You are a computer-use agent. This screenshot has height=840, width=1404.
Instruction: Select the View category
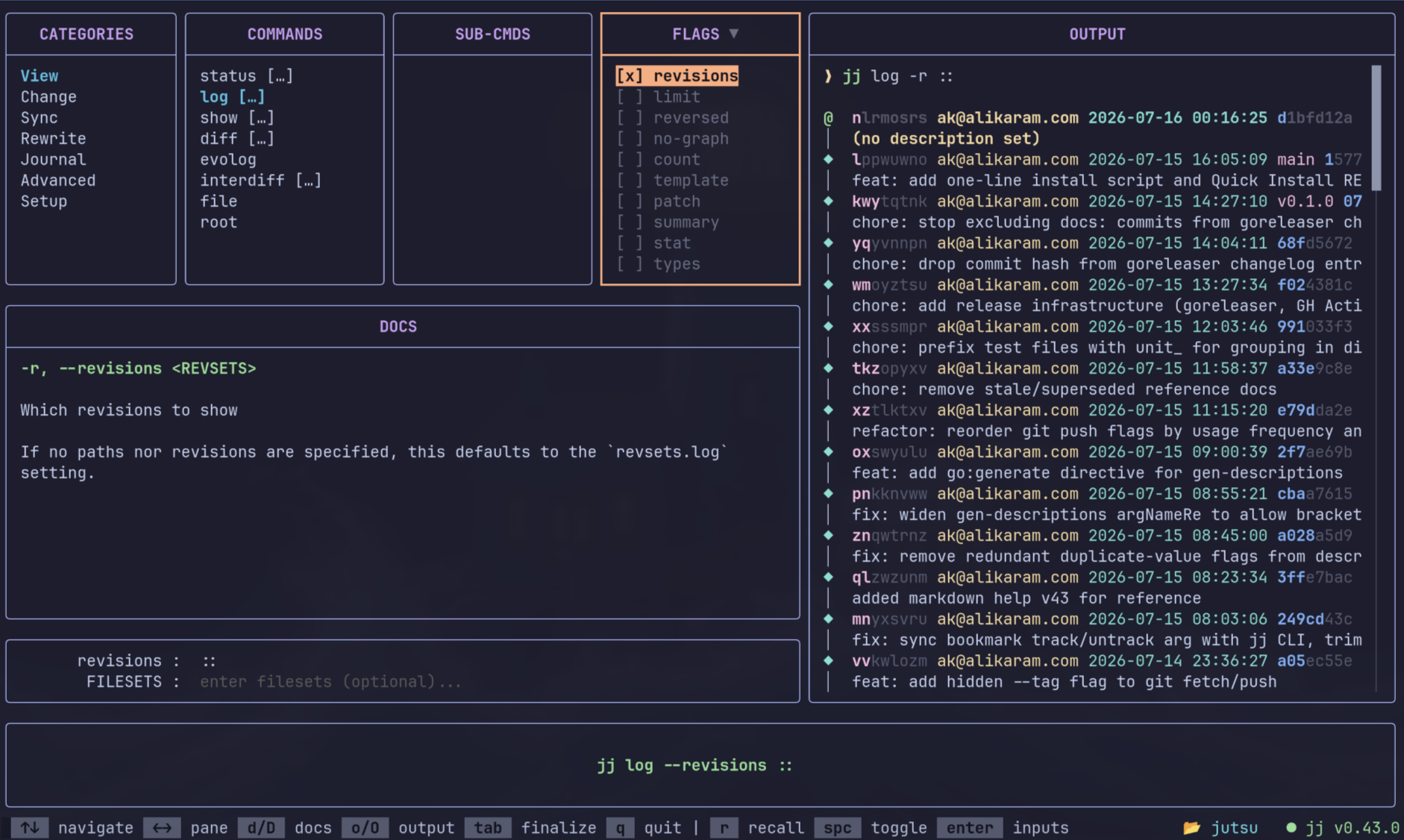pyautogui.click(x=40, y=76)
